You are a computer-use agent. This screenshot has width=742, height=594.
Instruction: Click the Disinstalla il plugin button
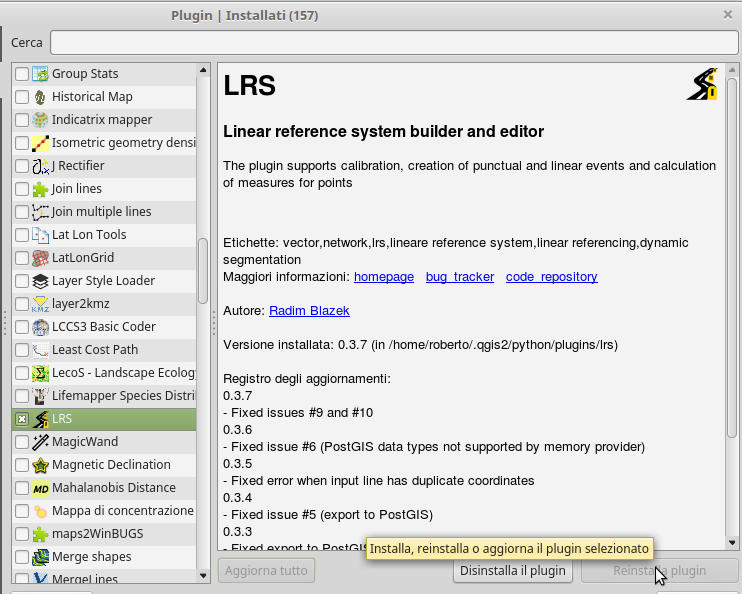[x=513, y=571]
